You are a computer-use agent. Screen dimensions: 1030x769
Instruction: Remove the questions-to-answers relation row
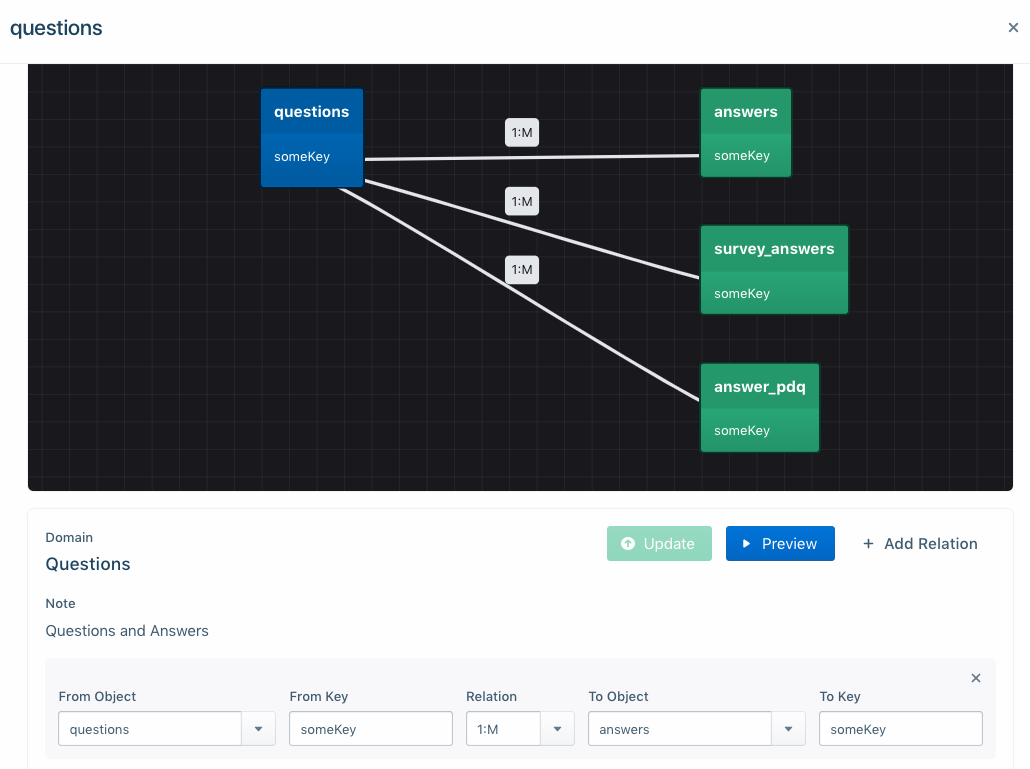pyautogui.click(x=976, y=679)
